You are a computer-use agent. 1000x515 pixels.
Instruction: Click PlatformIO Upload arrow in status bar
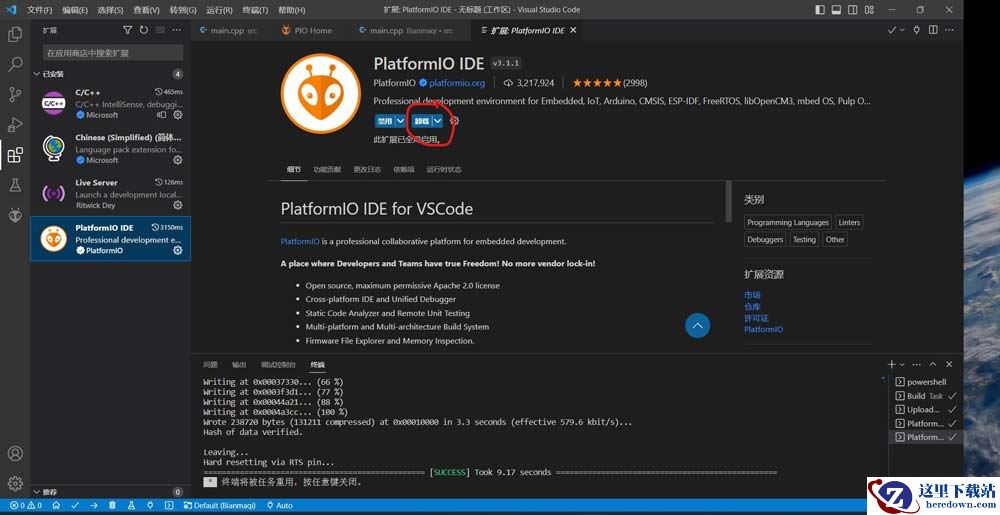(x=94, y=505)
